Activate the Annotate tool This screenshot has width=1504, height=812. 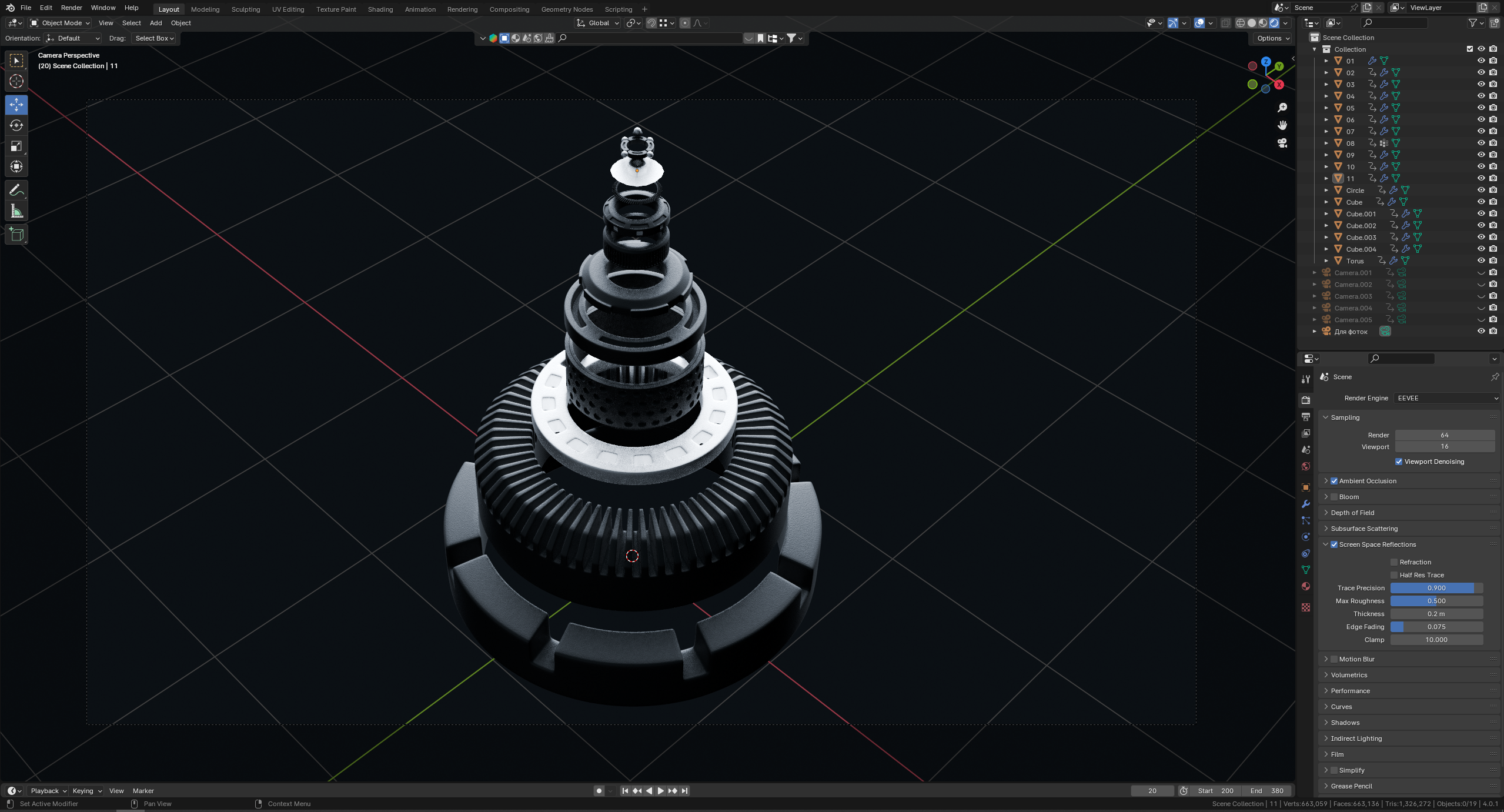pos(16,191)
